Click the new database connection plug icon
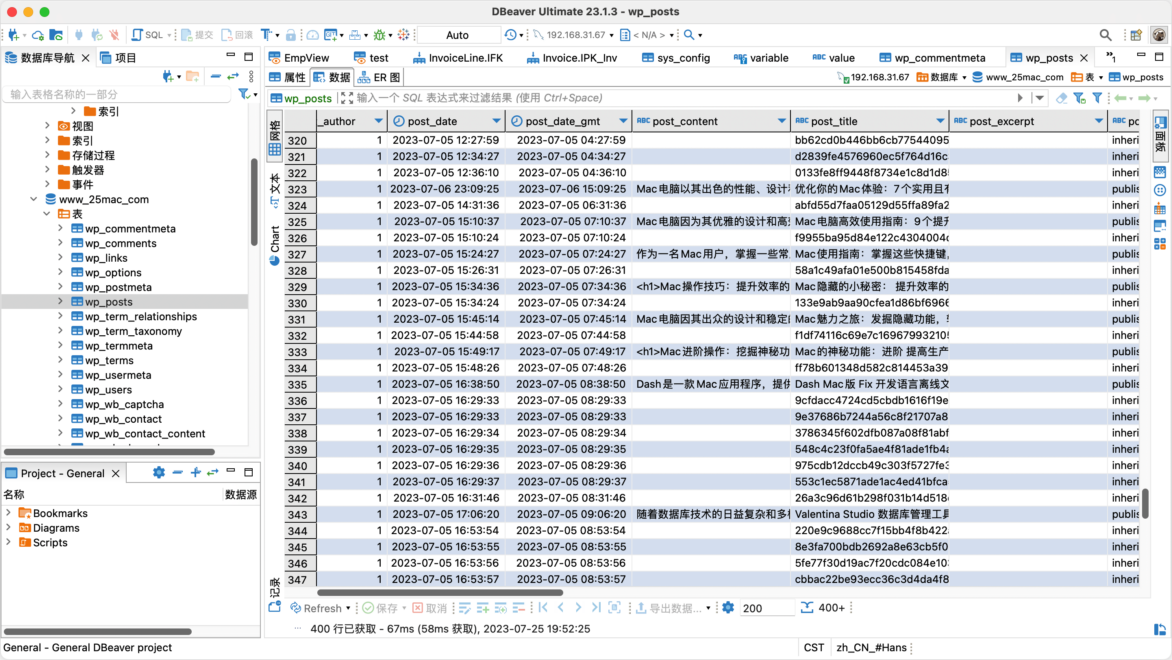Viewport: 1172px width, 660px height. click(14, 34)
